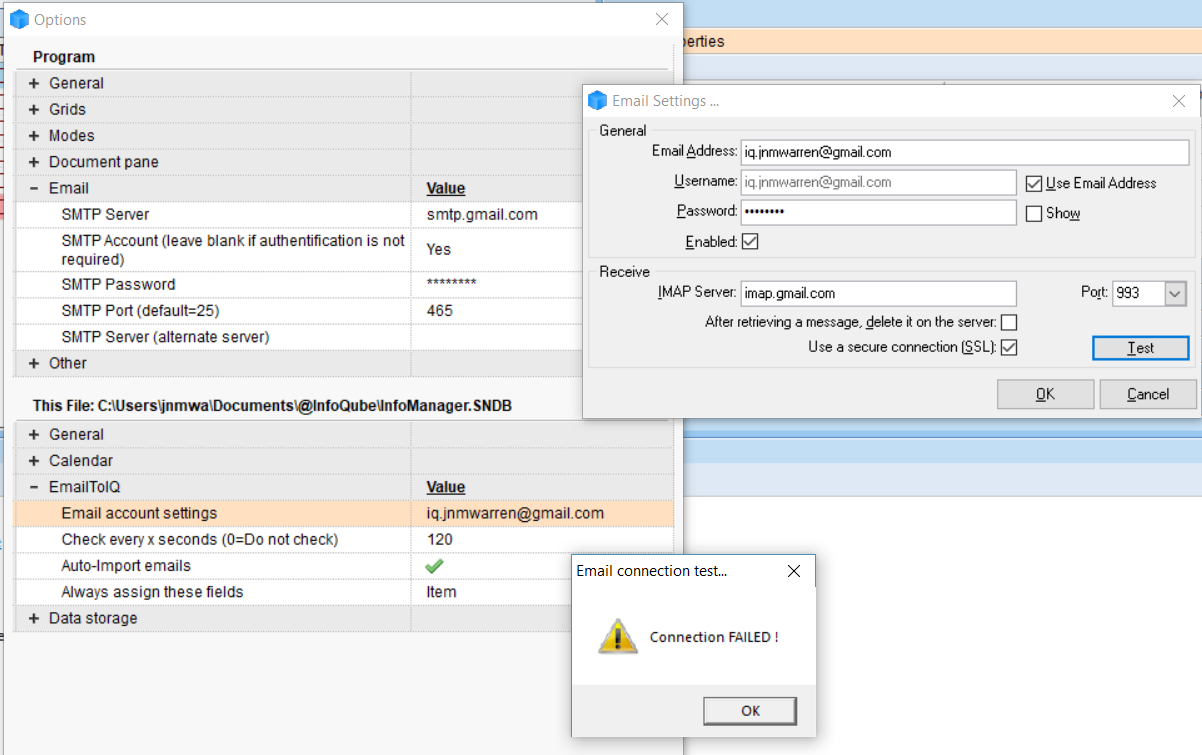This screenshot has height=755, width=1202.
Task: Collapse the EmailToIQ section
Action: coord(34,487)
